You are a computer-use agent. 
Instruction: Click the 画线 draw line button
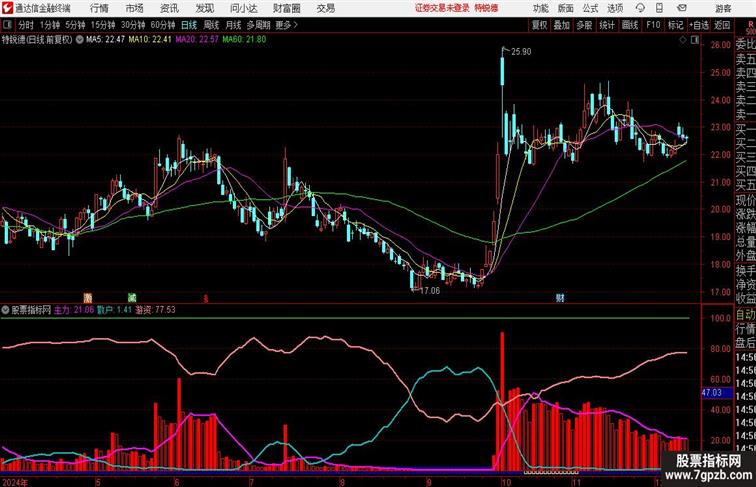pos(630,25)
